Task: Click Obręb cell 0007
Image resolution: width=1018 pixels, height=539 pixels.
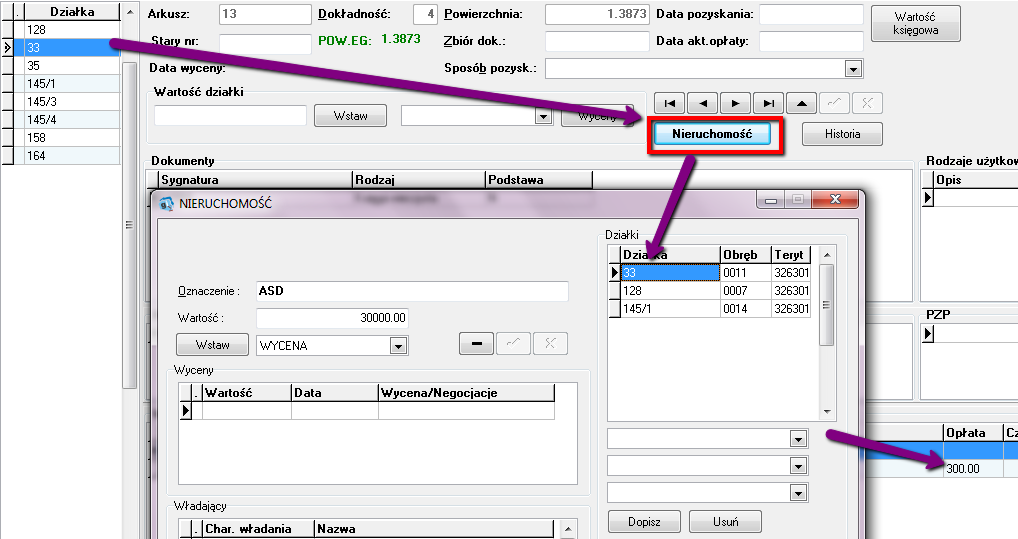Action: tap(745, 291)
